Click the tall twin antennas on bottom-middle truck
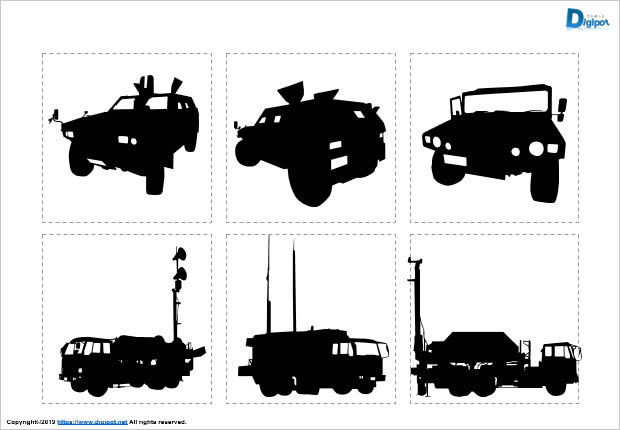The image size is (620, 430). [281, 285]
